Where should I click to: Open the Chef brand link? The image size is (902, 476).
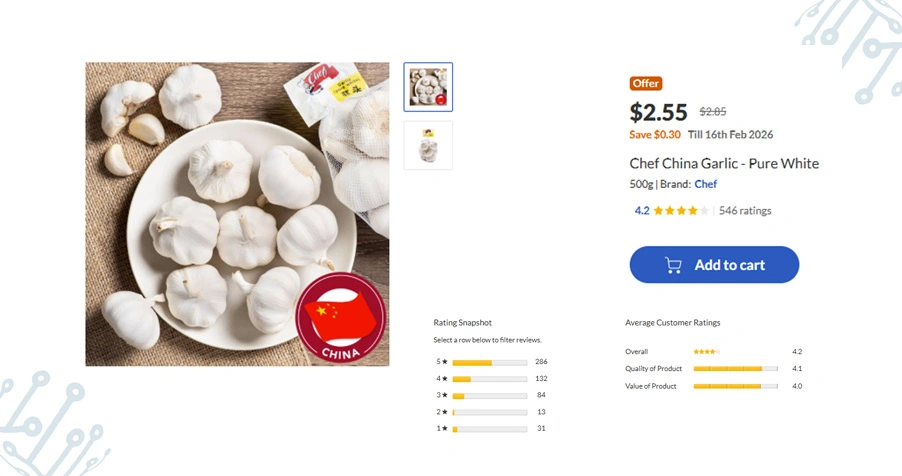pyautogui.click(x=706, y=184)
